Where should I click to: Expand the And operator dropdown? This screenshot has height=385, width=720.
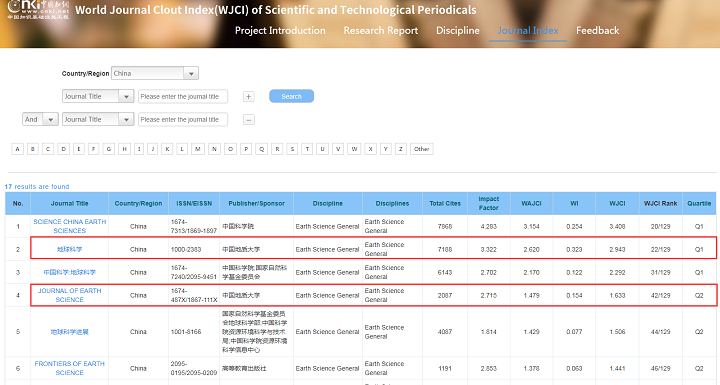click(40, 119)
